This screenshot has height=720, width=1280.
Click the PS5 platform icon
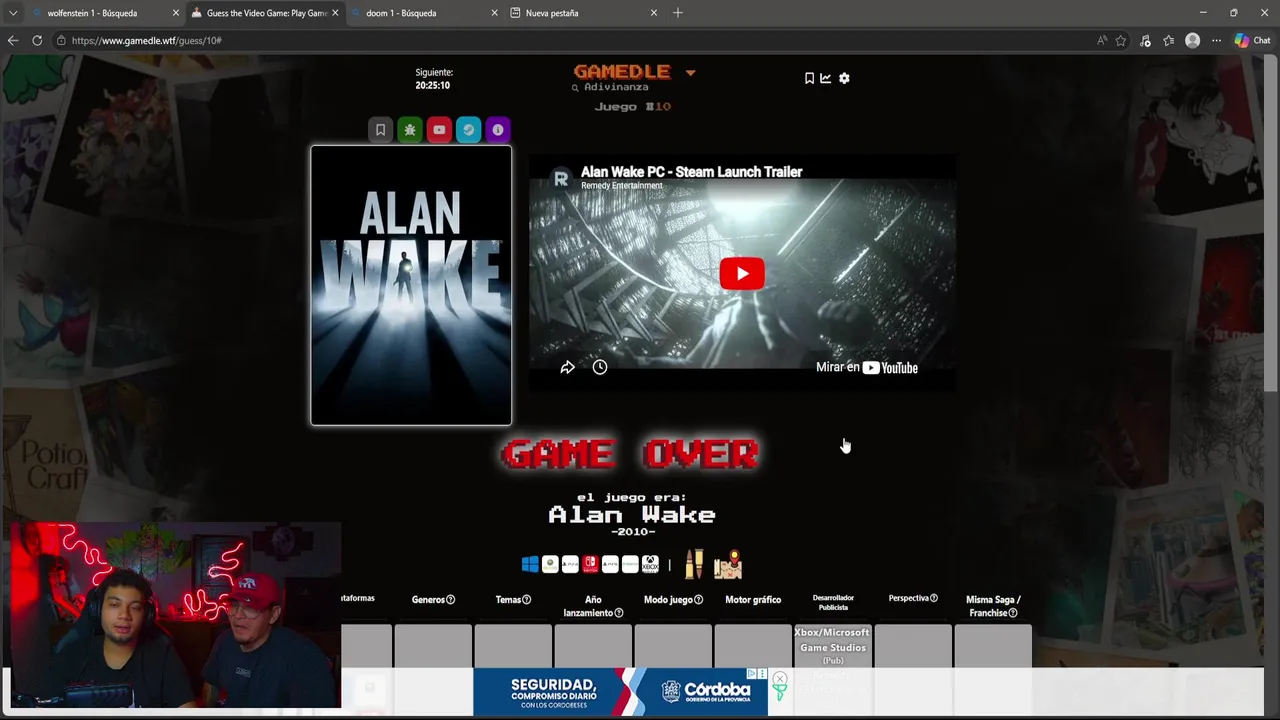click(x=610, y=565)
